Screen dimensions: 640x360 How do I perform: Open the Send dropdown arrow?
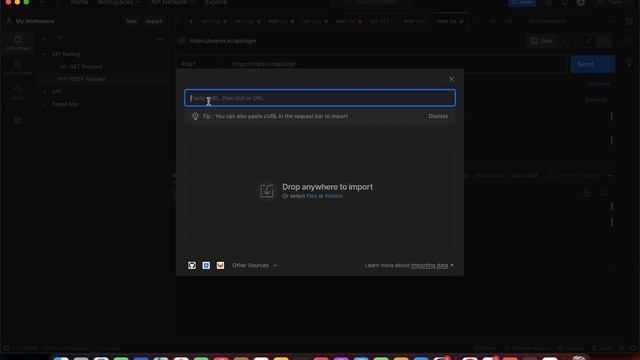[608, 64]
